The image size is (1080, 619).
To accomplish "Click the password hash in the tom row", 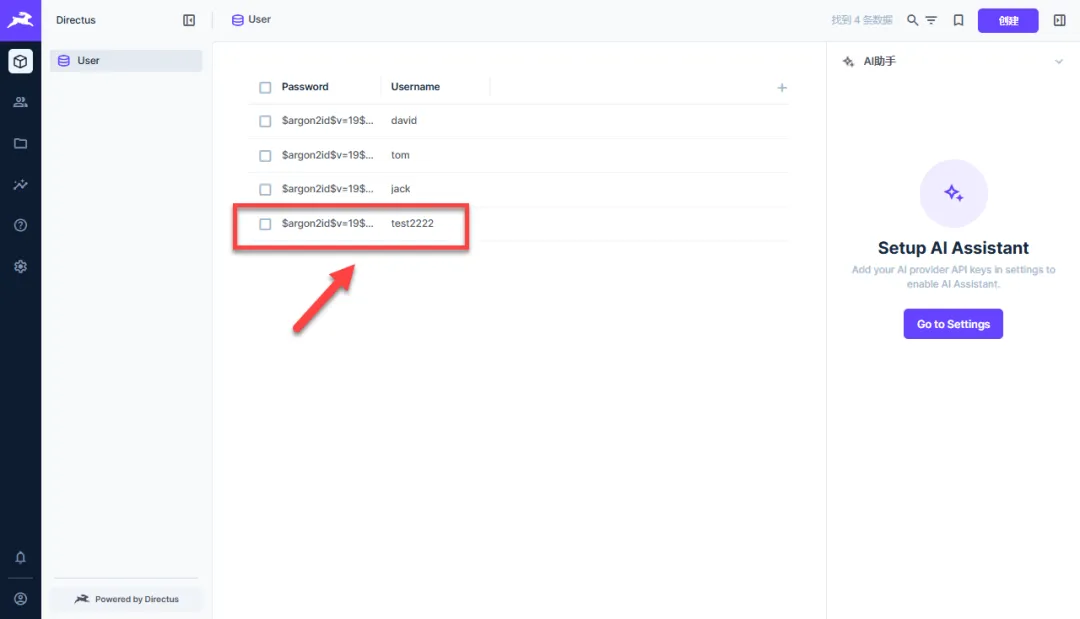I will 327,155.
